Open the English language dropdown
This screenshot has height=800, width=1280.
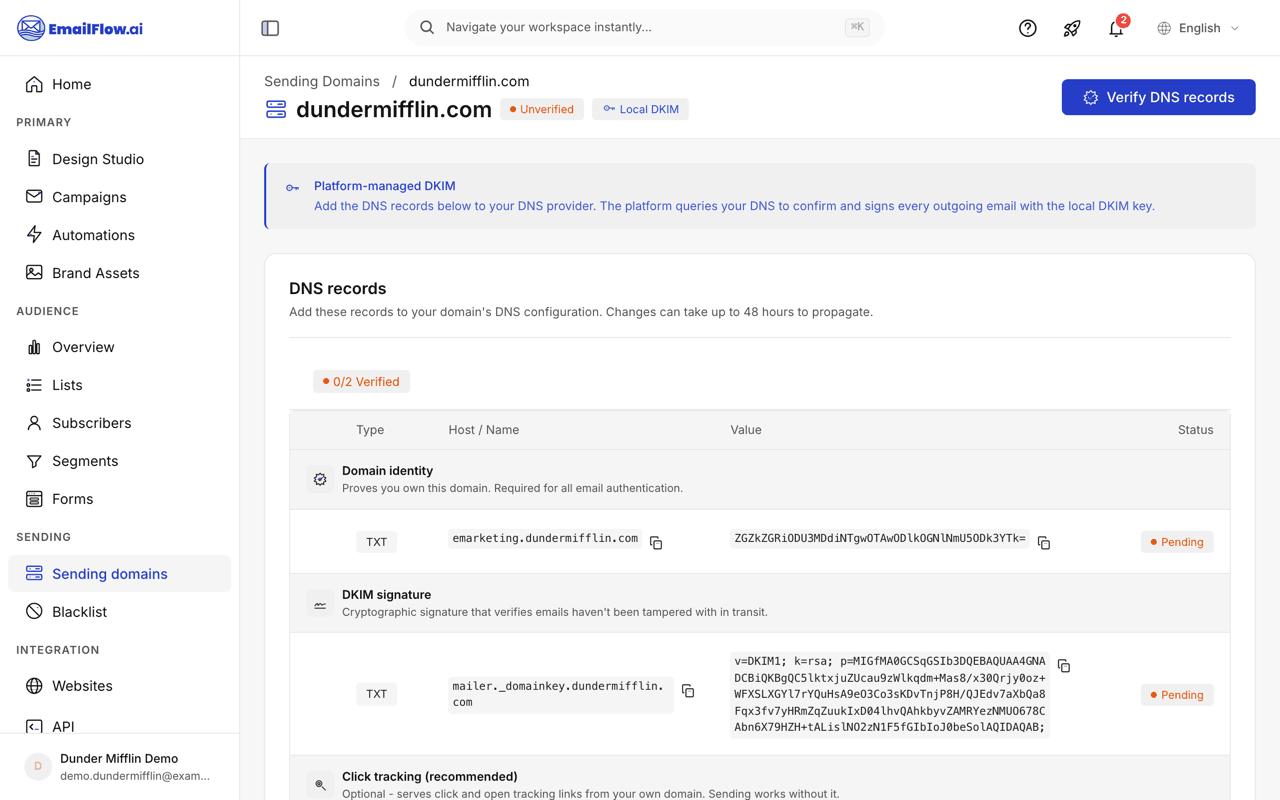[x=1199, y=28]
